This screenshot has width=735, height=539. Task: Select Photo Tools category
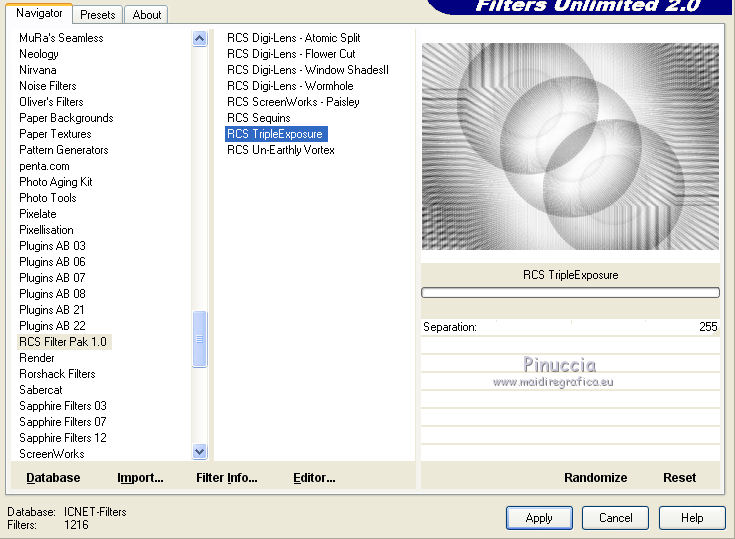click(x=48, y=198)
